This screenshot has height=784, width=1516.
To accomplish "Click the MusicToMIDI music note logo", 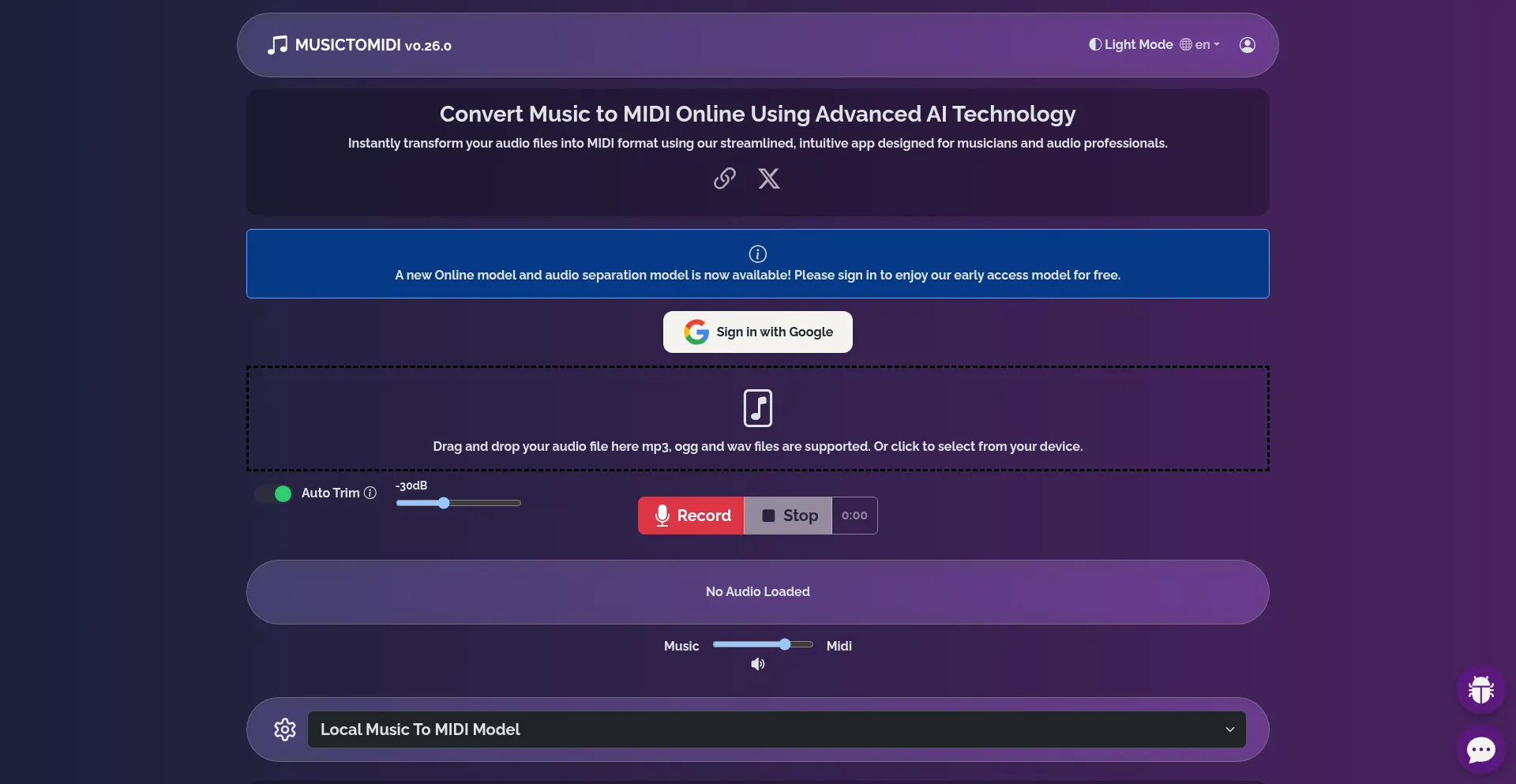I will point(277,45).
